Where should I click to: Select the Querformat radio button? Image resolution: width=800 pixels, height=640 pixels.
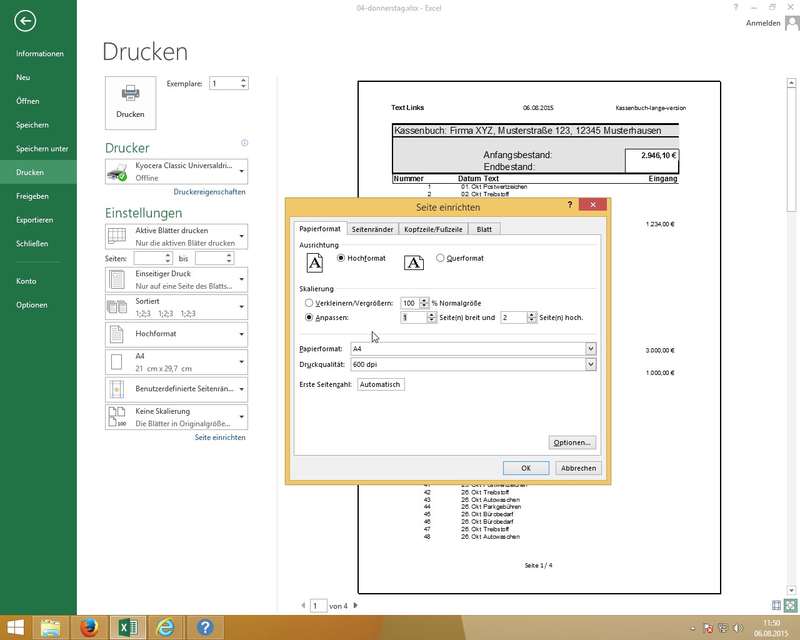[440, 258]
